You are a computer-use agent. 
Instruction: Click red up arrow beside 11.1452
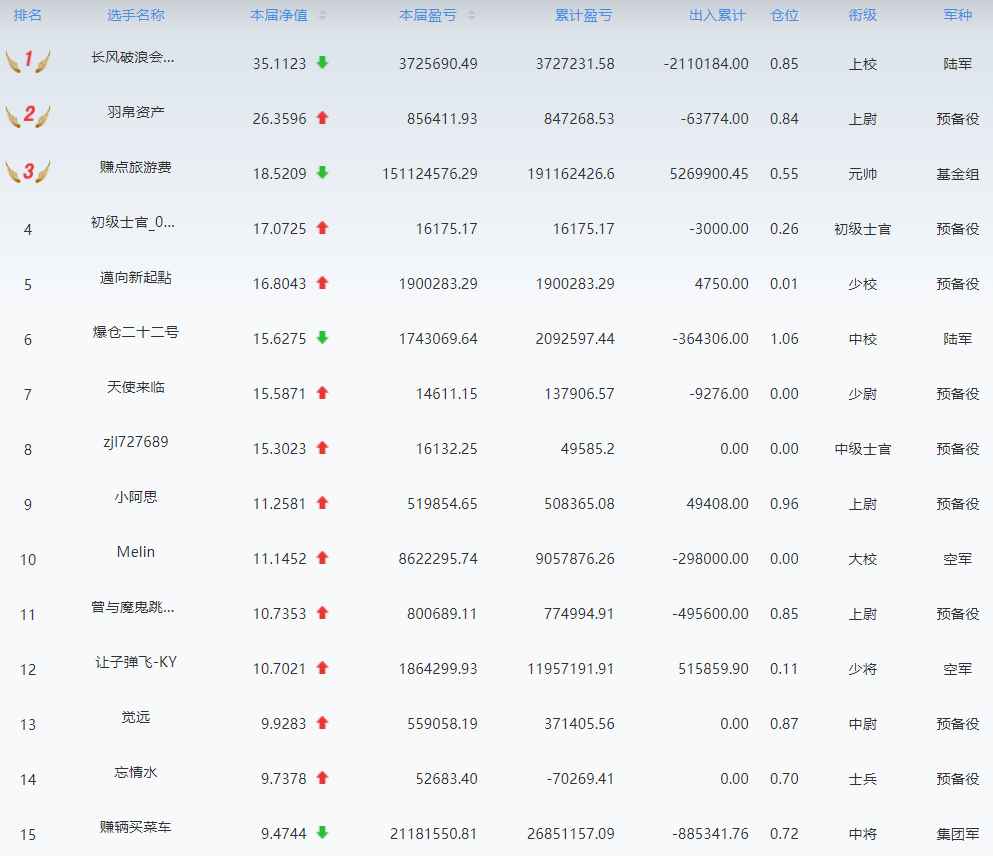coord(322,558)
